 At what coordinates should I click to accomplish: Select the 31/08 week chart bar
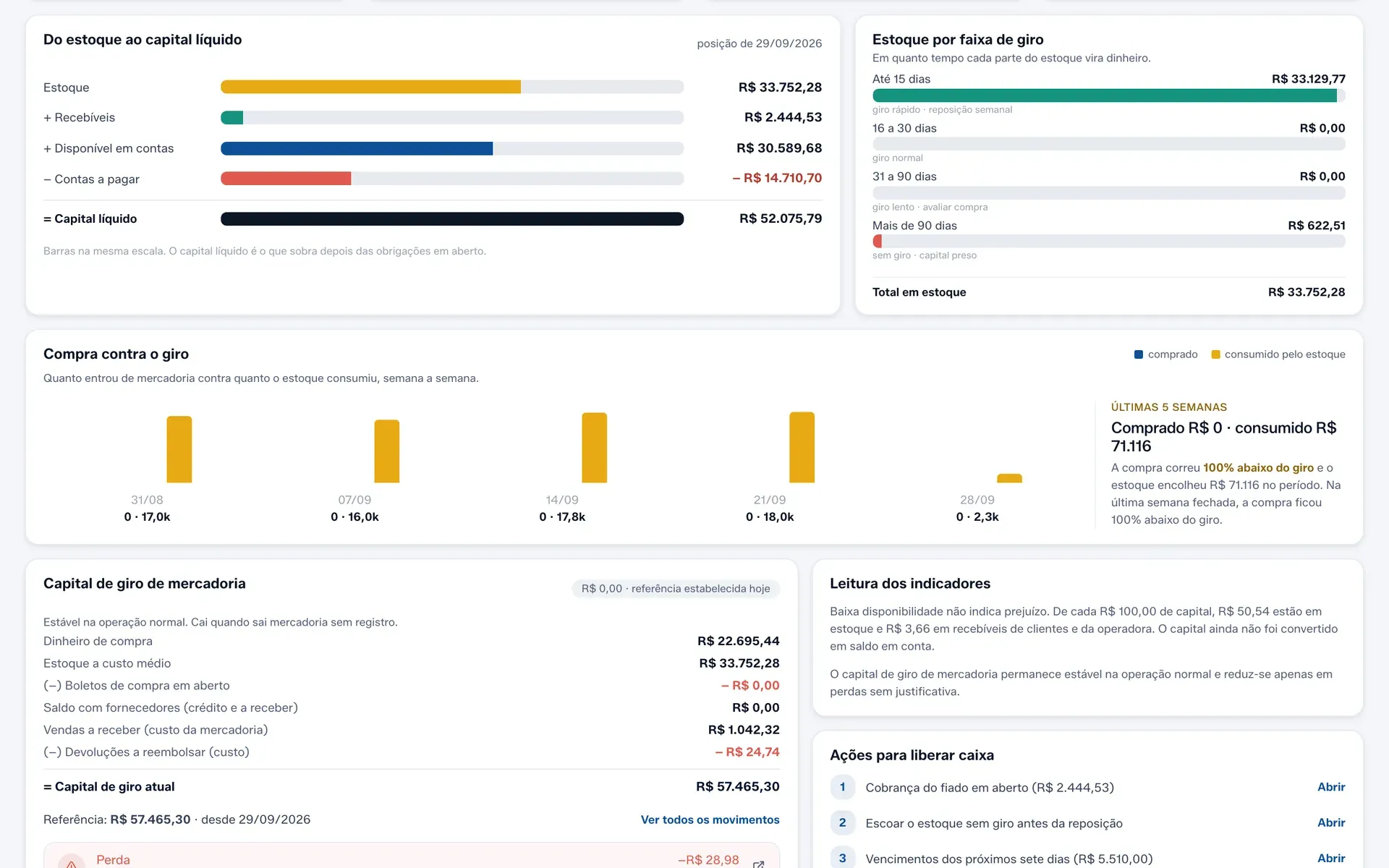pyautogui.click(x=179, y=449)
